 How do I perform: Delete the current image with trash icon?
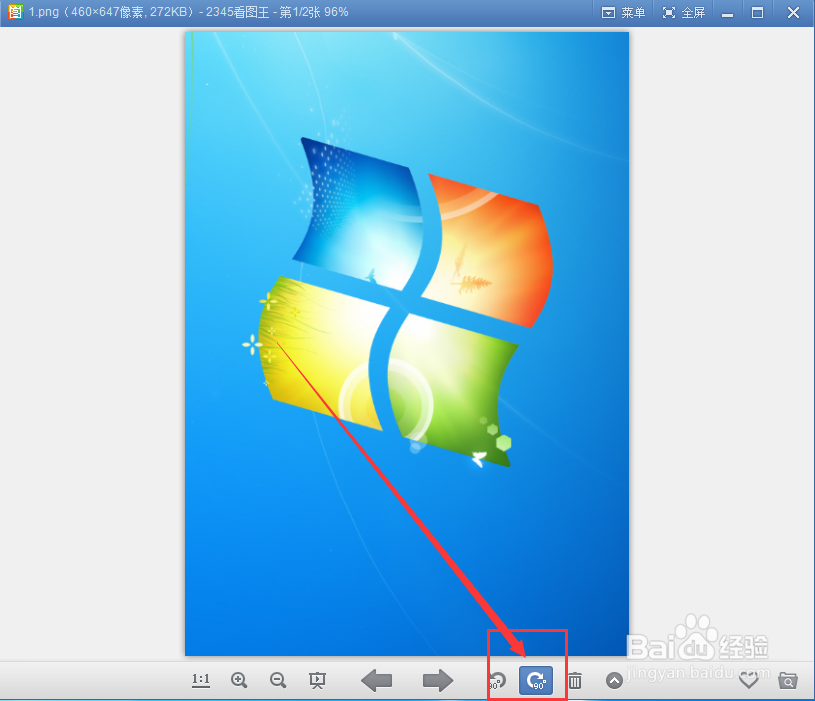click(575, 680)
